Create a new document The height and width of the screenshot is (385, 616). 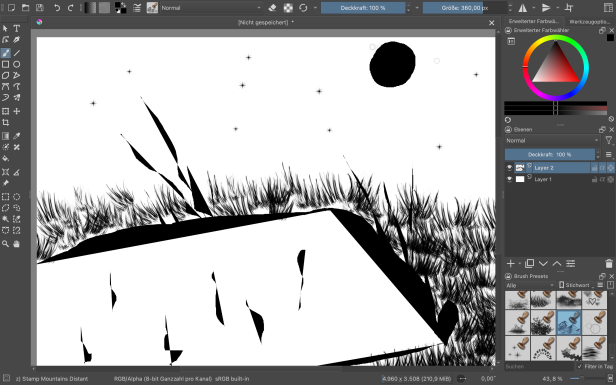[11, 7]
